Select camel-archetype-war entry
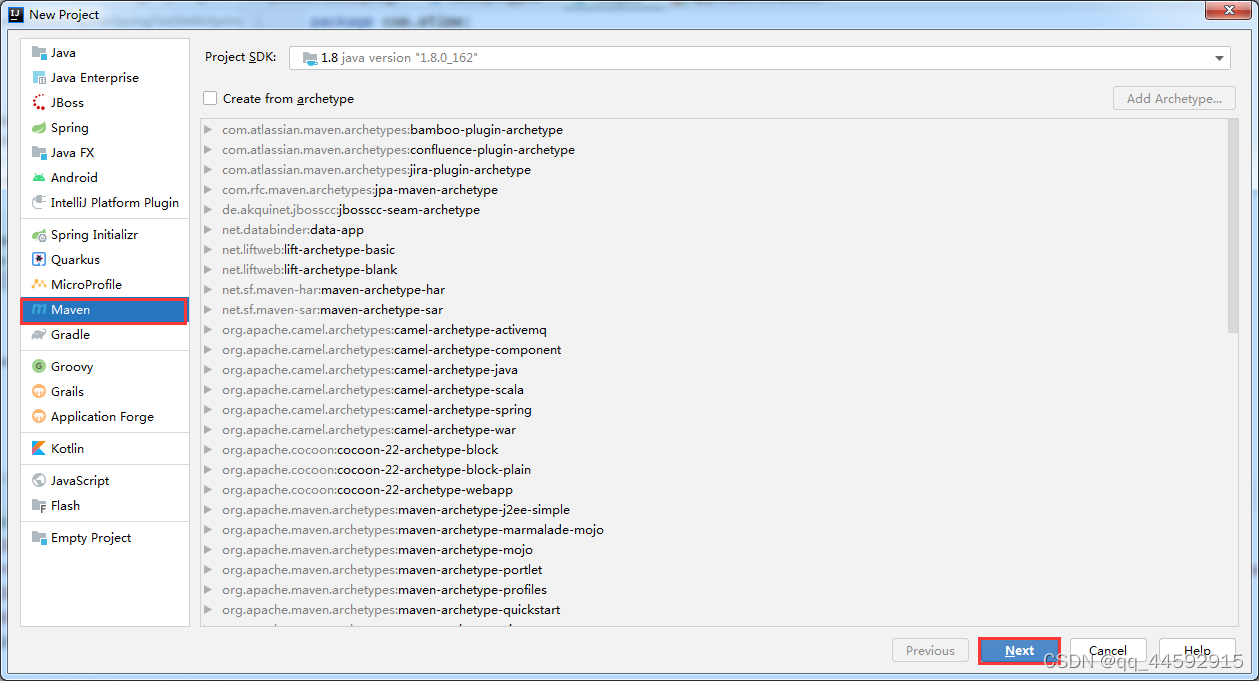The width and height of the screenshot is (1259, 681). 369,430
